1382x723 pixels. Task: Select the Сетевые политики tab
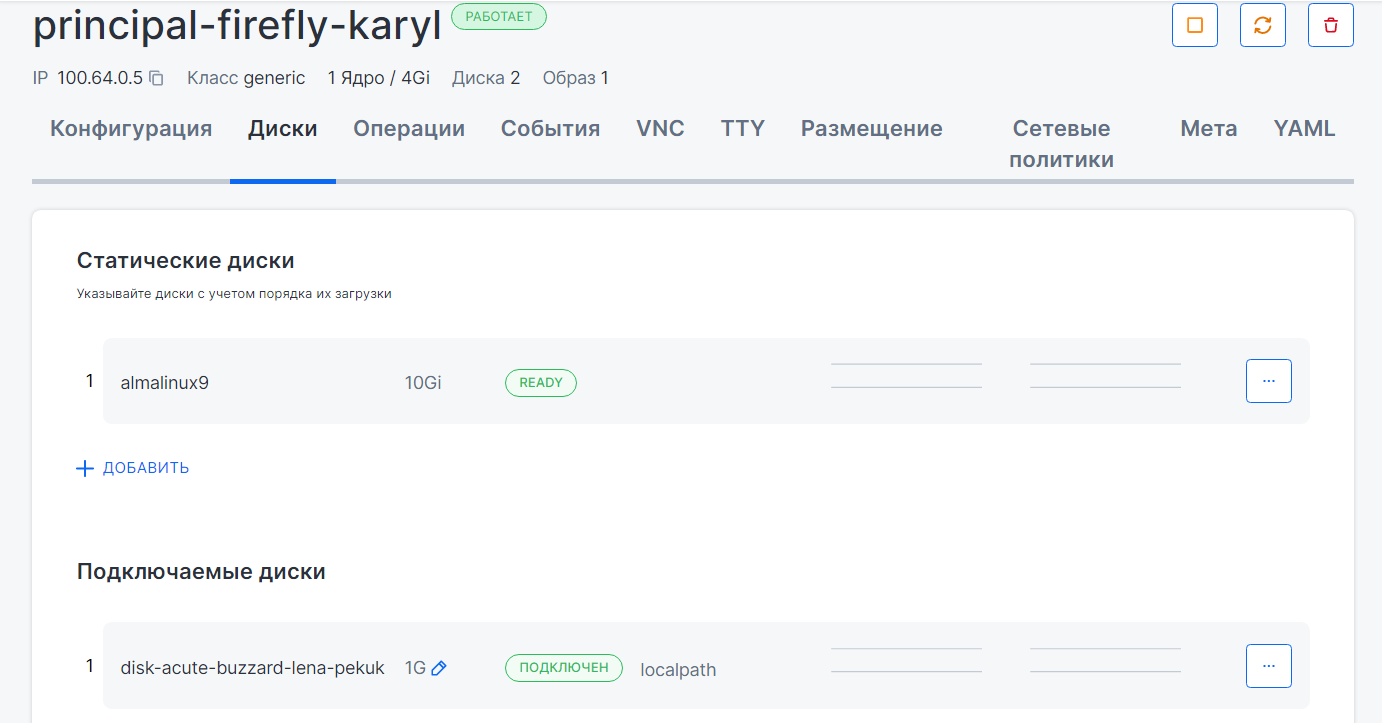pyautogui.click(x=1061, y=144)
